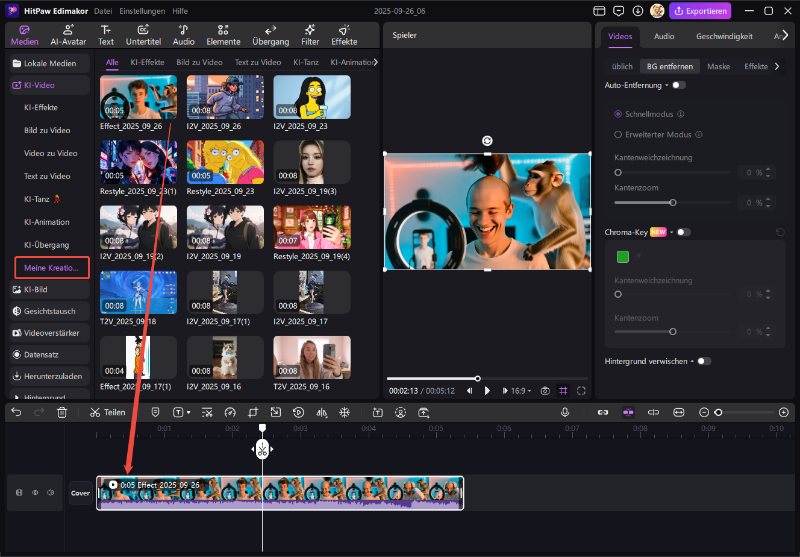This screenshot has width=800, height=557.
Task: Click the speed gauge icon in timeline toolbar
Action: (x=230, y=412)
